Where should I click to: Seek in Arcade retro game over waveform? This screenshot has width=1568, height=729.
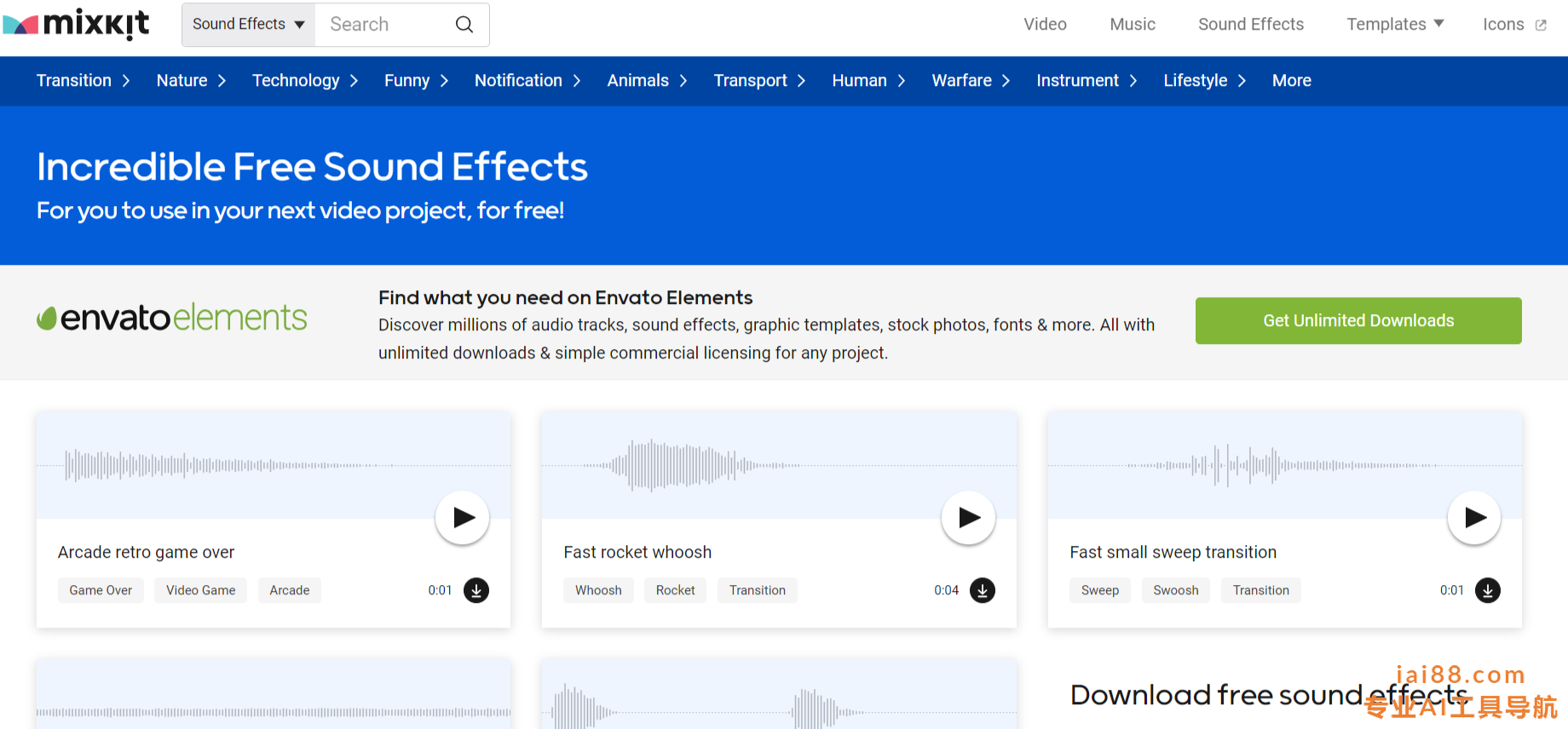point(274,465)
